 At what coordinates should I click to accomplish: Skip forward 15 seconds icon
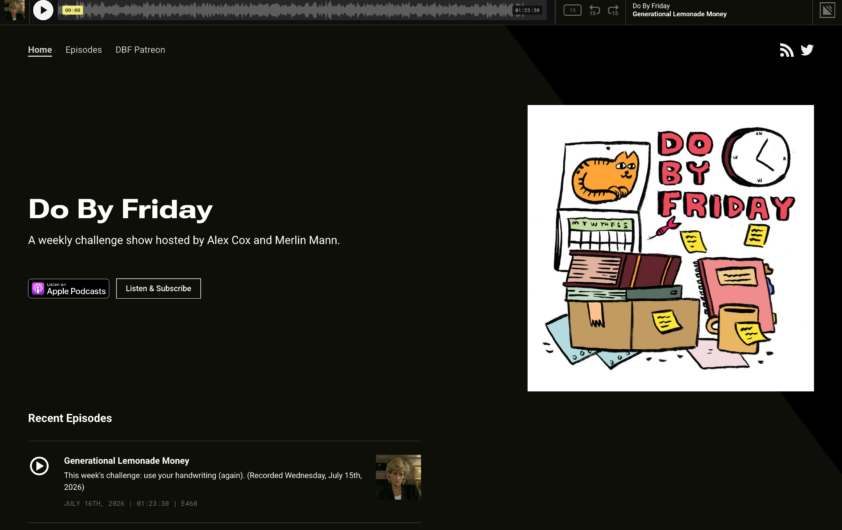coord(613,10)
